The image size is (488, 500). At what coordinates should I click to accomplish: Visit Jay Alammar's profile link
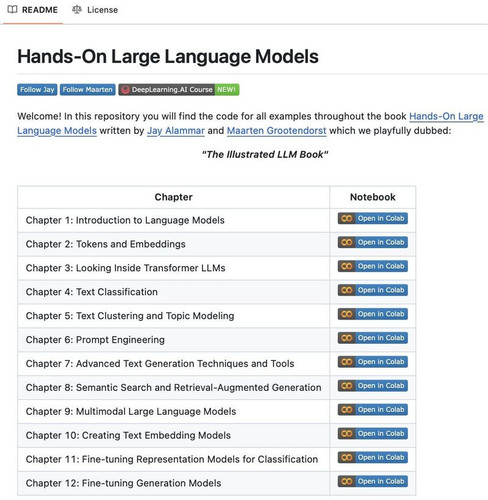coord(176,131)
